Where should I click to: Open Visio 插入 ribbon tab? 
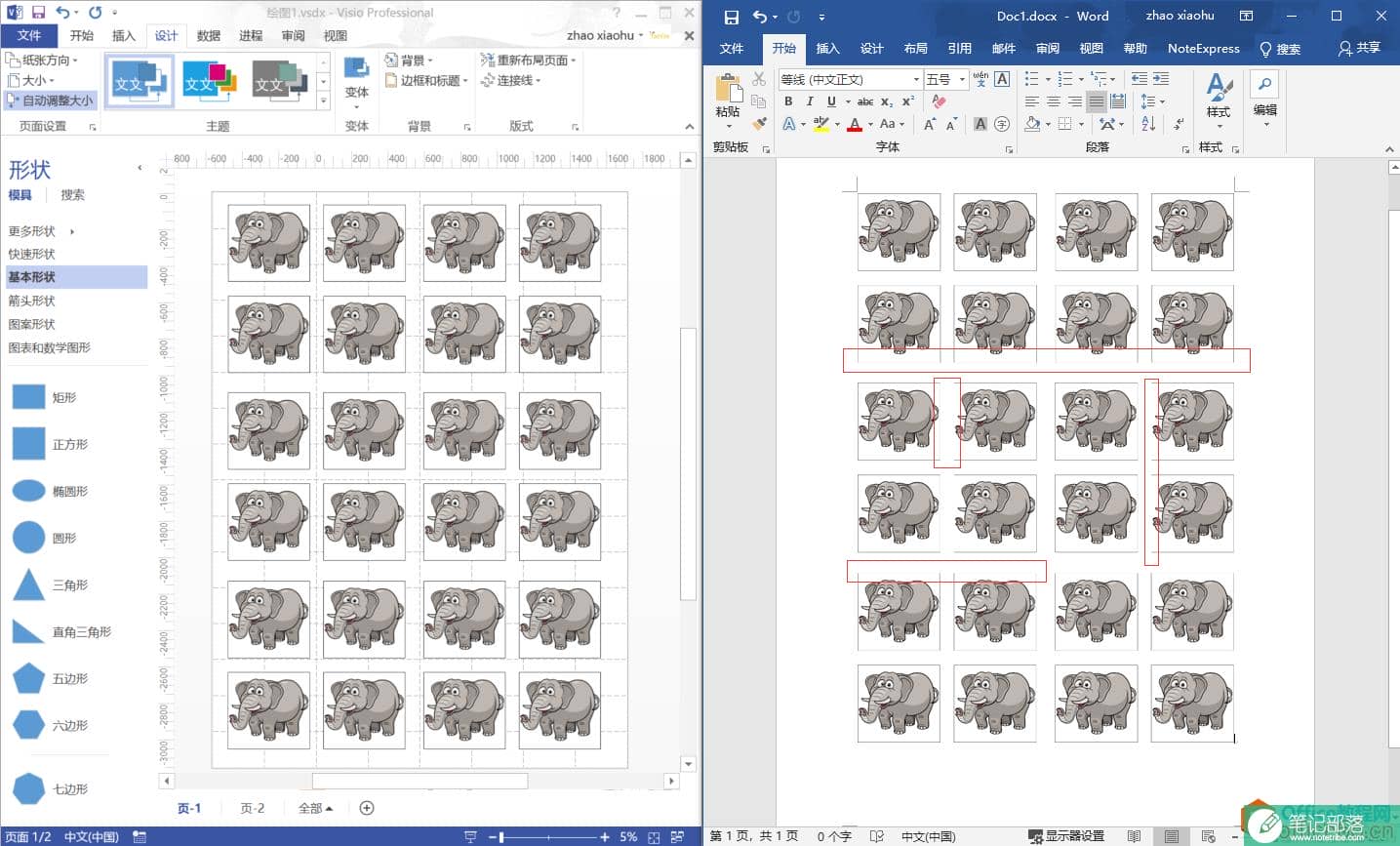point(124,36)
